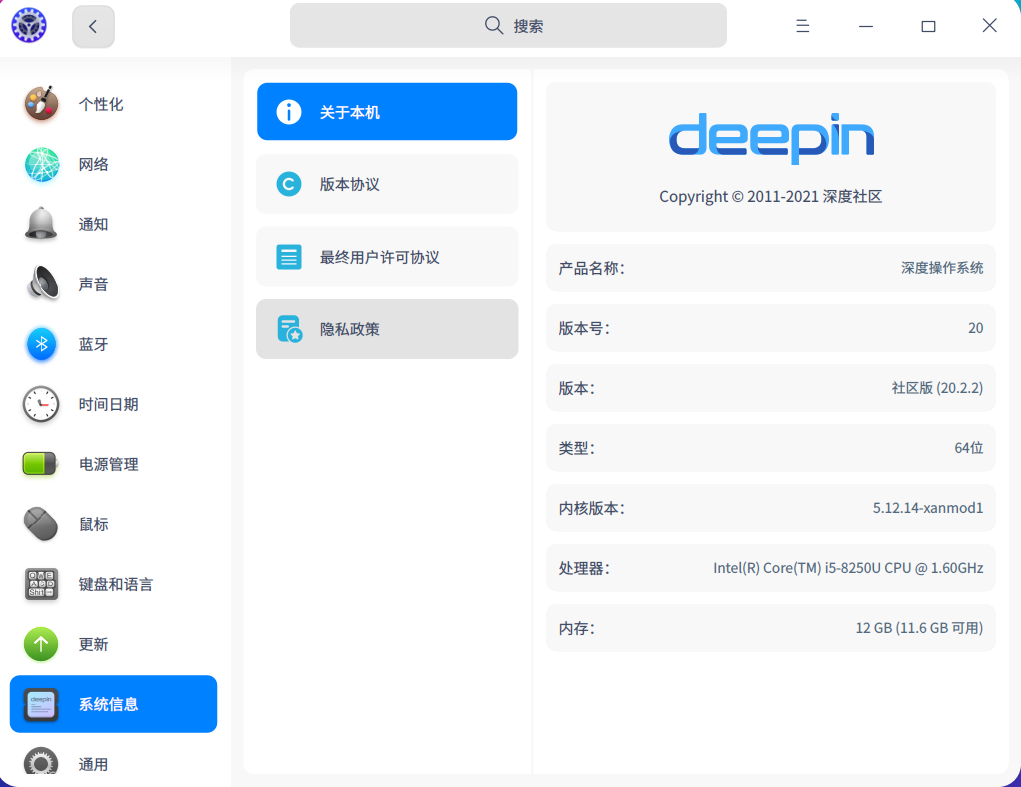Click the Mouse (鼠标) icon
Image resolution: width=1021 pixels, height=787 pixels.
pyautogui.click(x=41, y=524)
